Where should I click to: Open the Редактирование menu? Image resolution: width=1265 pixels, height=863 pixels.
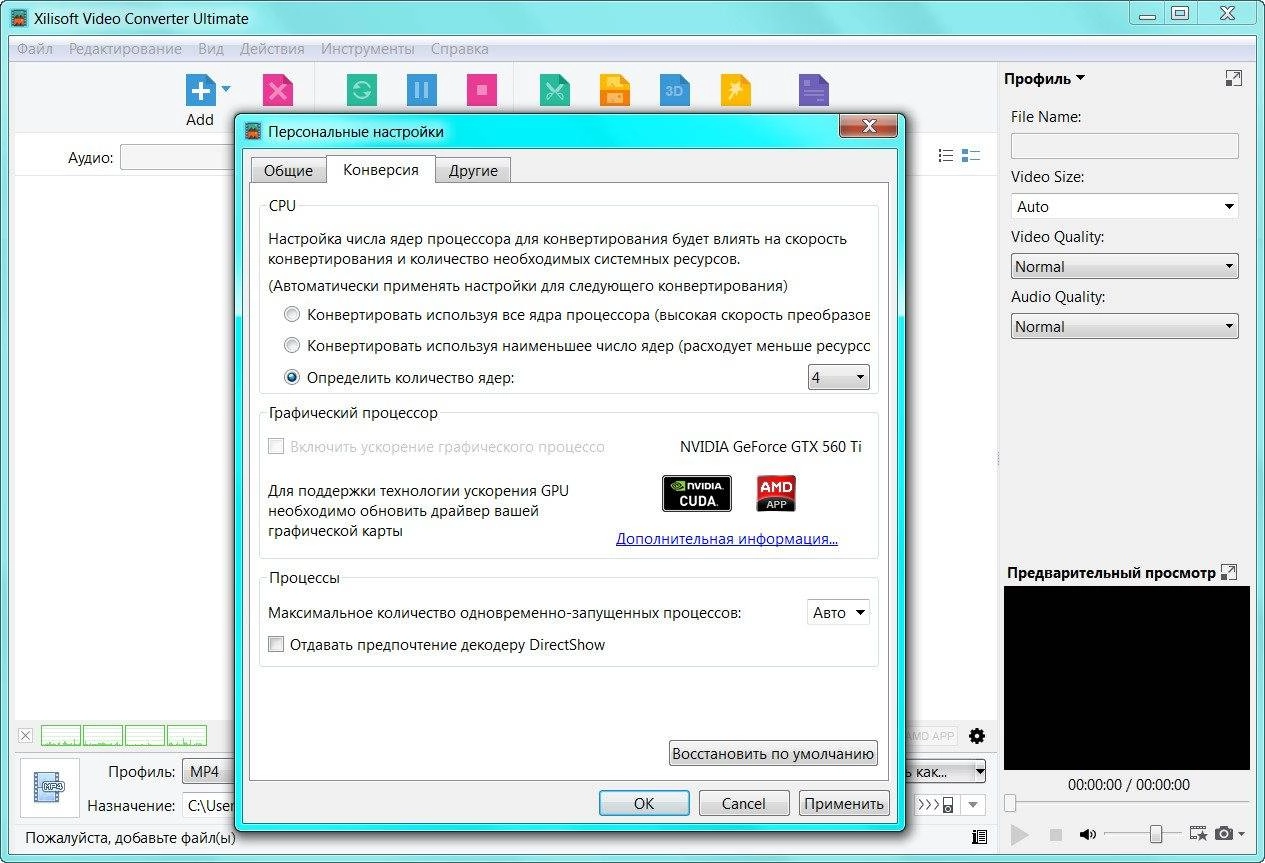(125, 48)
